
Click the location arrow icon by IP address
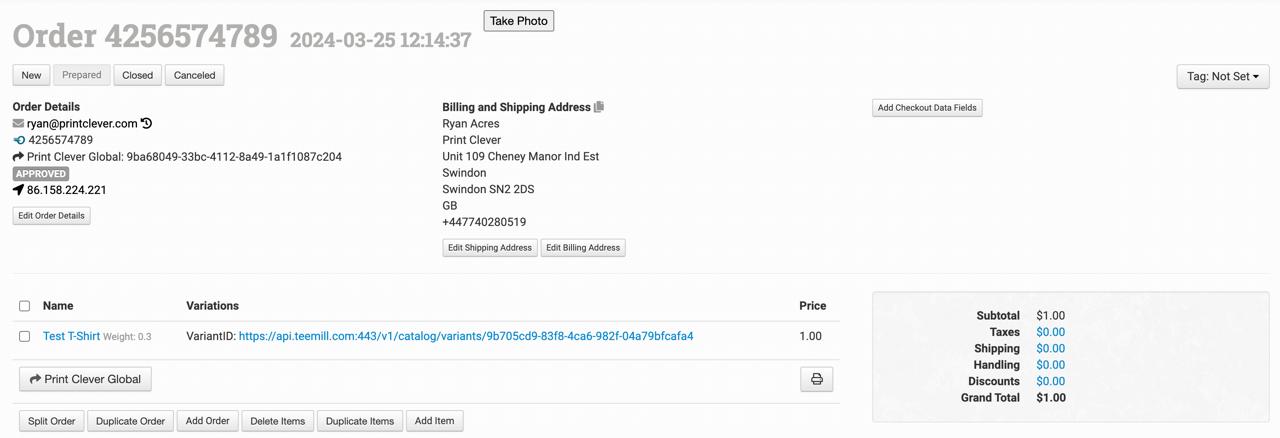click(18, 190)
